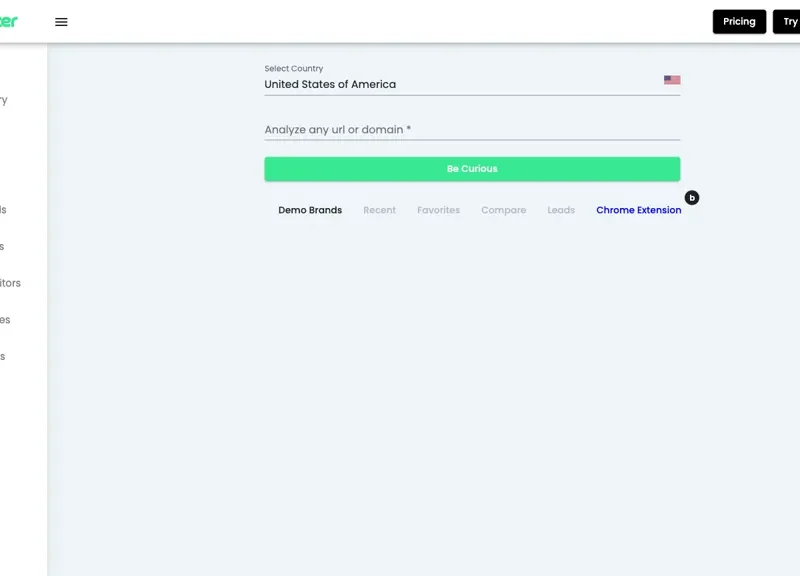800x576 pixels.
Task: Switch to the Demo Brands tab
Action: (x=310, y=210)
